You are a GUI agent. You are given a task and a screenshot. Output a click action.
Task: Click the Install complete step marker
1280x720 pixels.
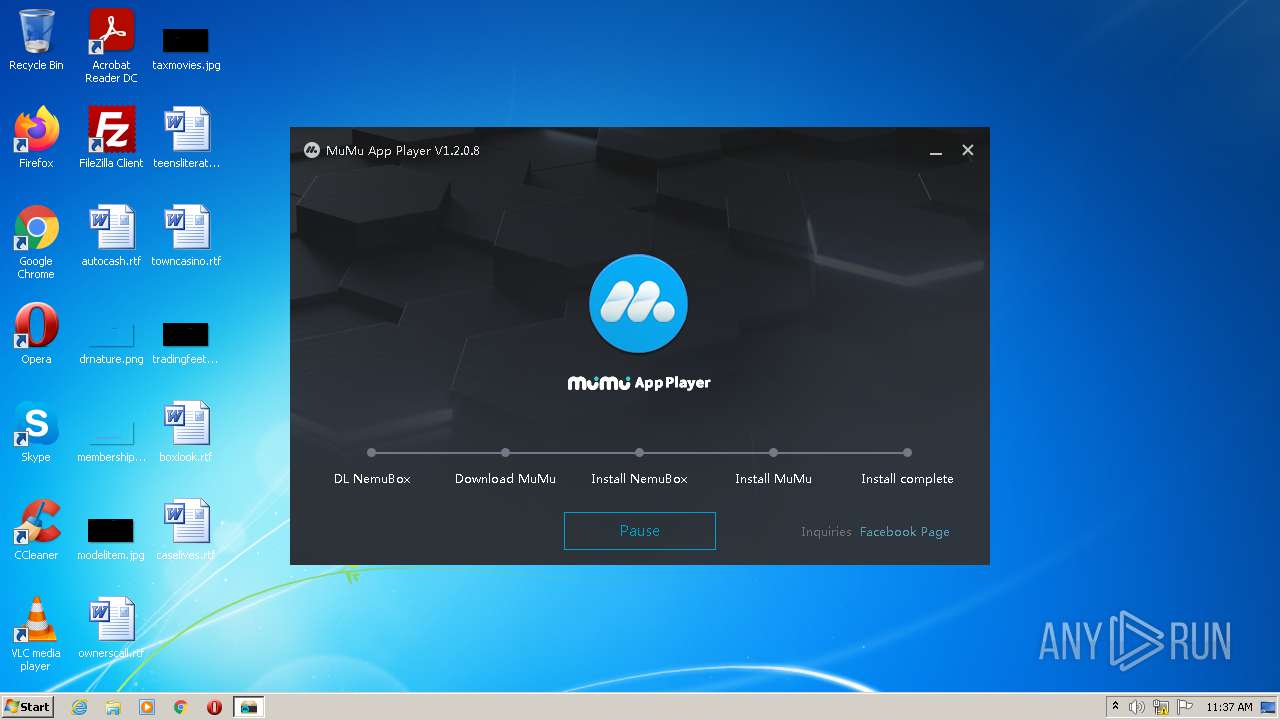point(907,453)
